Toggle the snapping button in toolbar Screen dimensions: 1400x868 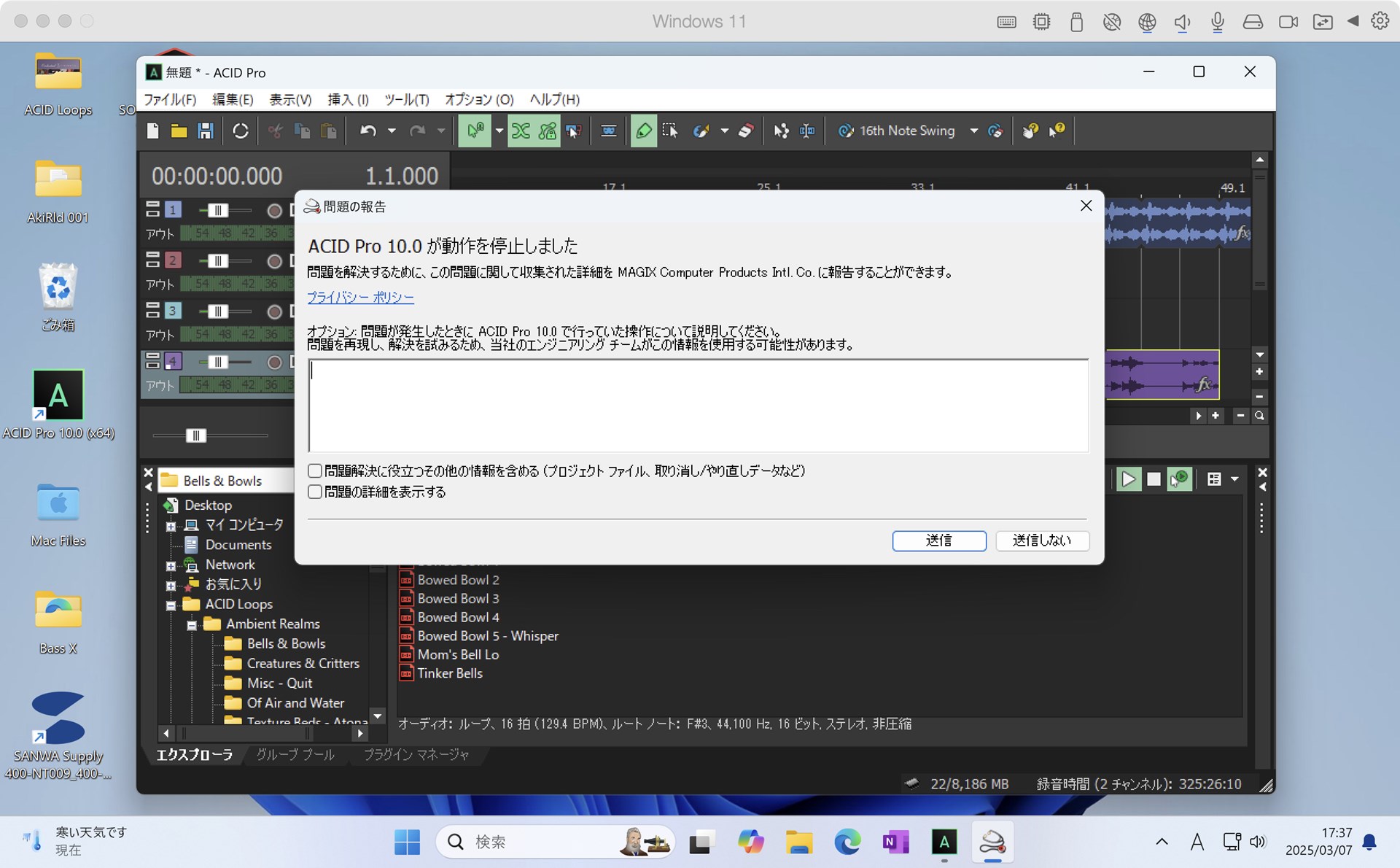click(475, 131)
